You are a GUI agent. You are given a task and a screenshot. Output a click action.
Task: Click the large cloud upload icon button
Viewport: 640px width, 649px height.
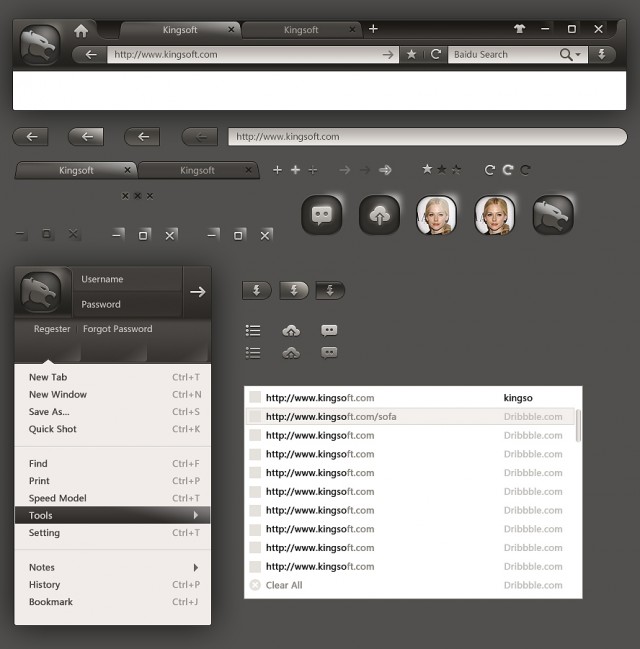(x=379, y=215)
